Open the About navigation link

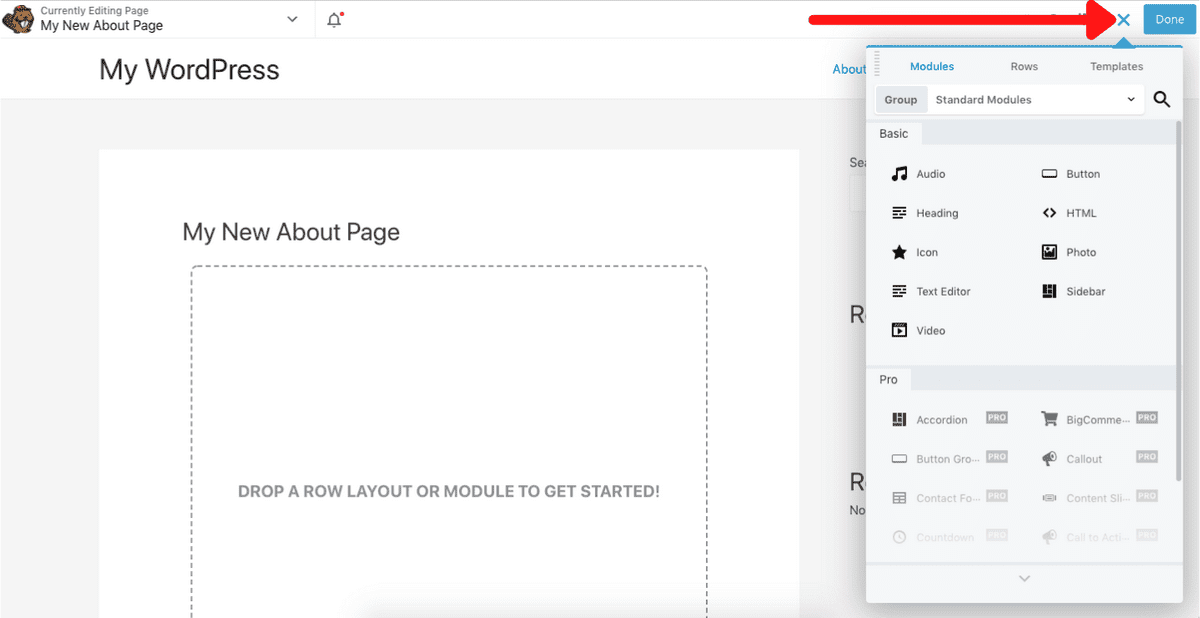(x=849, y=69)
